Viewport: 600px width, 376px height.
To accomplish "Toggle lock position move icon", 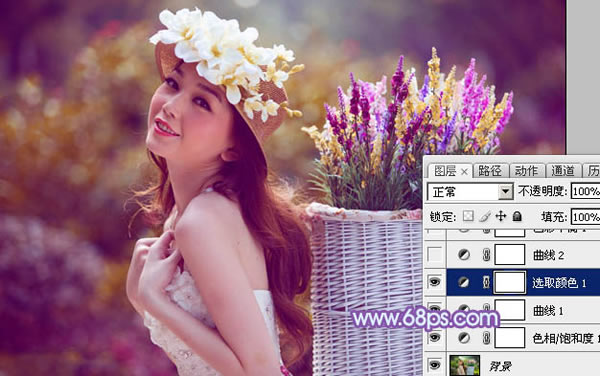I will (x=501, y=216).
